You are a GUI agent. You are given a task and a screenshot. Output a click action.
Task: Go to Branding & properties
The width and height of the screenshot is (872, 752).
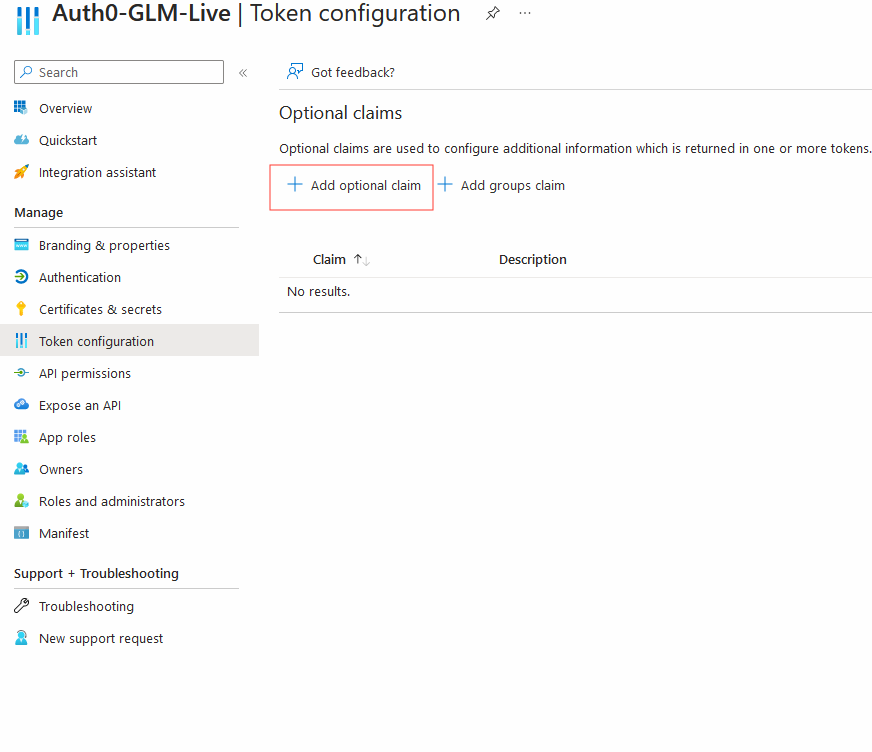click(x=104, y=246)
